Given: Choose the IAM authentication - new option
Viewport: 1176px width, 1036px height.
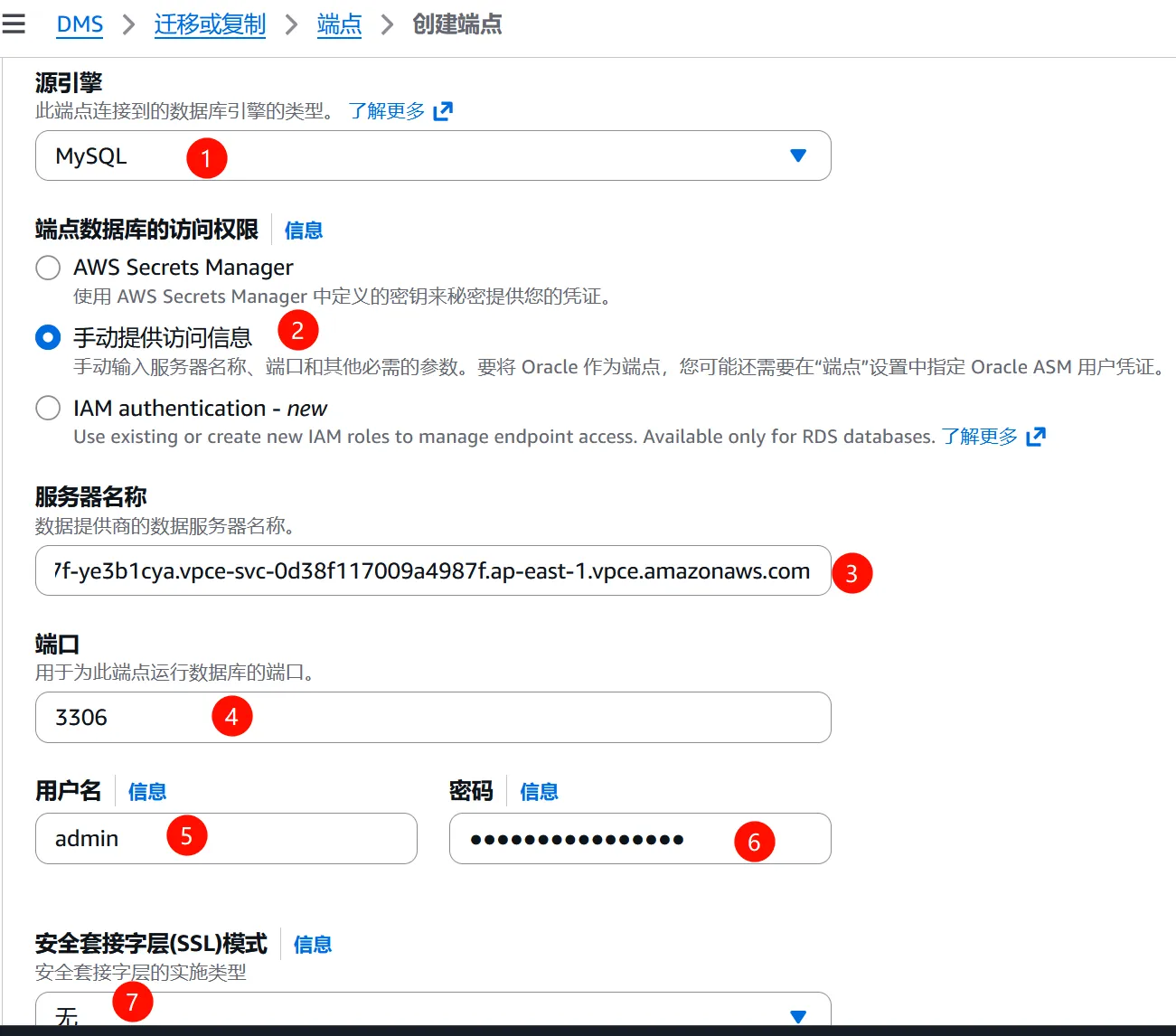Looking at the screenshot, I should pos(47,408).
